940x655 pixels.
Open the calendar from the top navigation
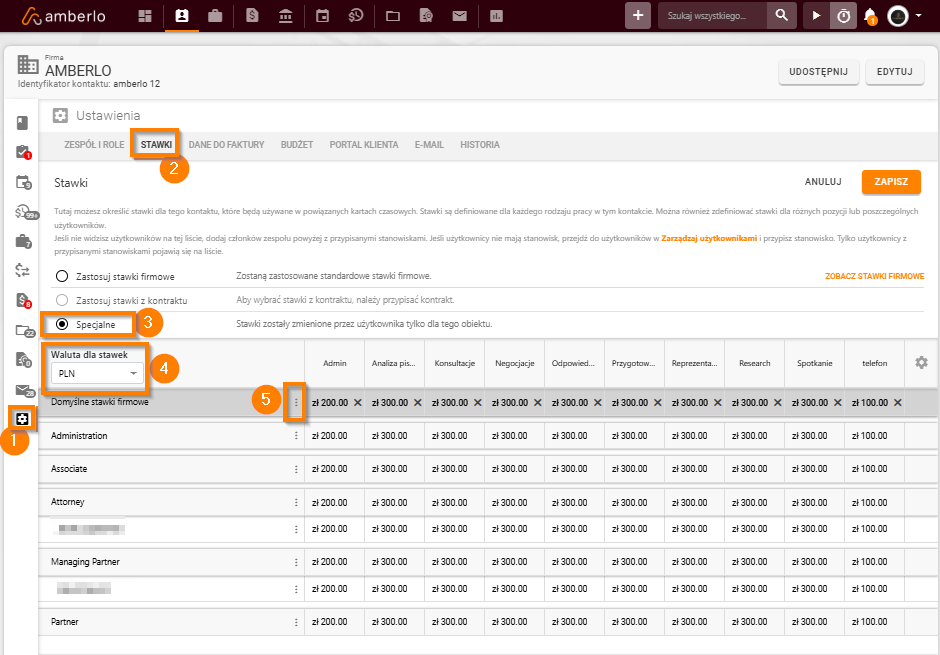click(323, 16)
